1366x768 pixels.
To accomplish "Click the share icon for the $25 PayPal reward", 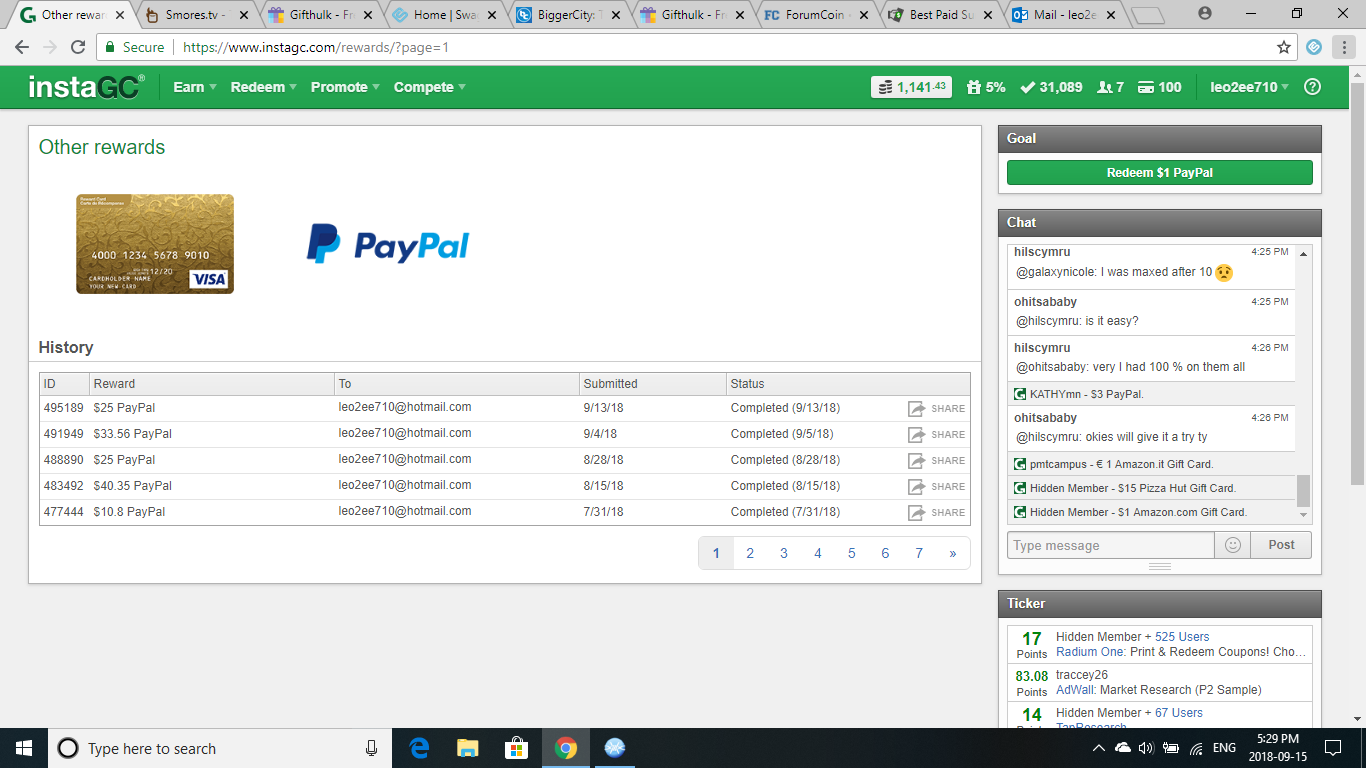I will pos(915,408).
